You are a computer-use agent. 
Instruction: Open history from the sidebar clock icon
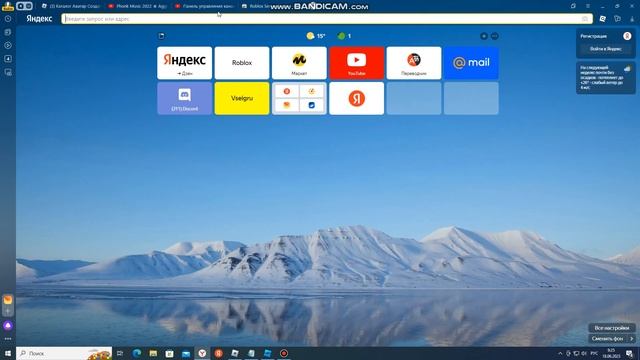point(8,19)
